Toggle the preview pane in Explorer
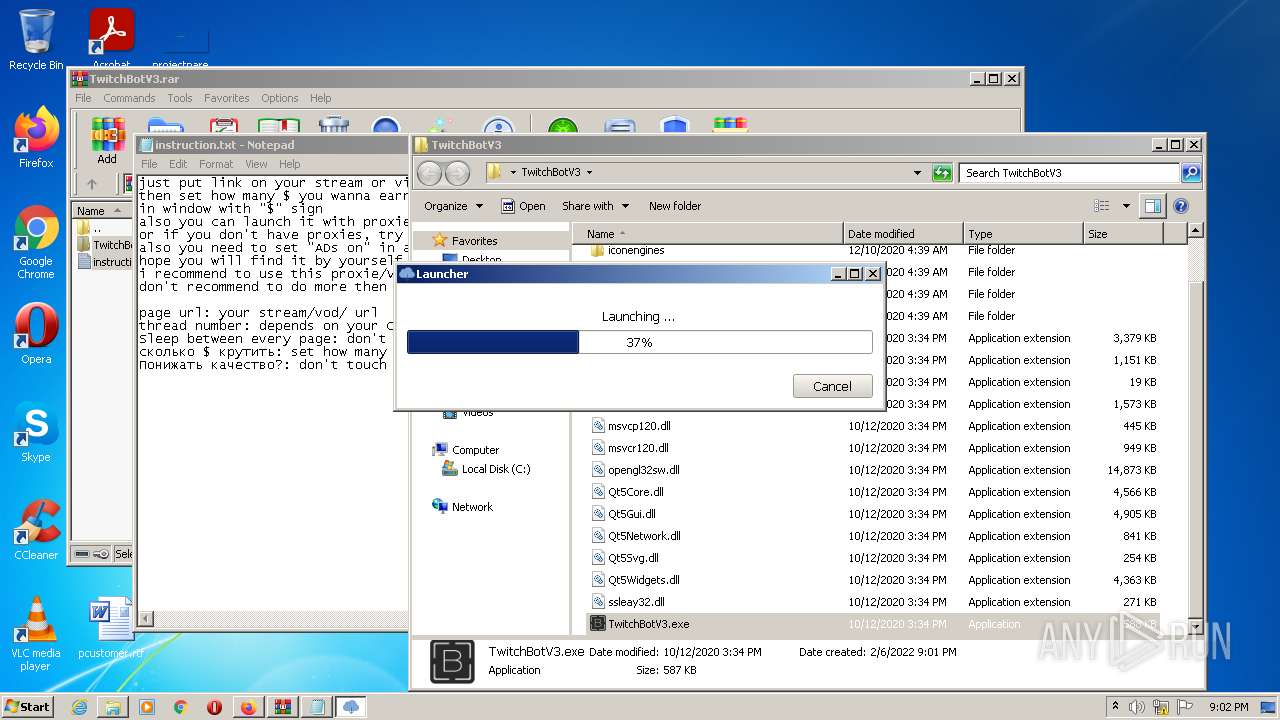This screenshot has width=1280, height=720. click(x=1153, y=206)
